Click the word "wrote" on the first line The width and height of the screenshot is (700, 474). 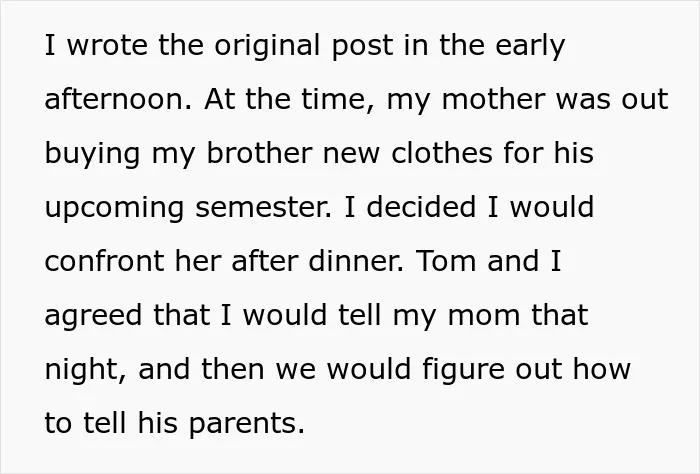pos(107,45)
